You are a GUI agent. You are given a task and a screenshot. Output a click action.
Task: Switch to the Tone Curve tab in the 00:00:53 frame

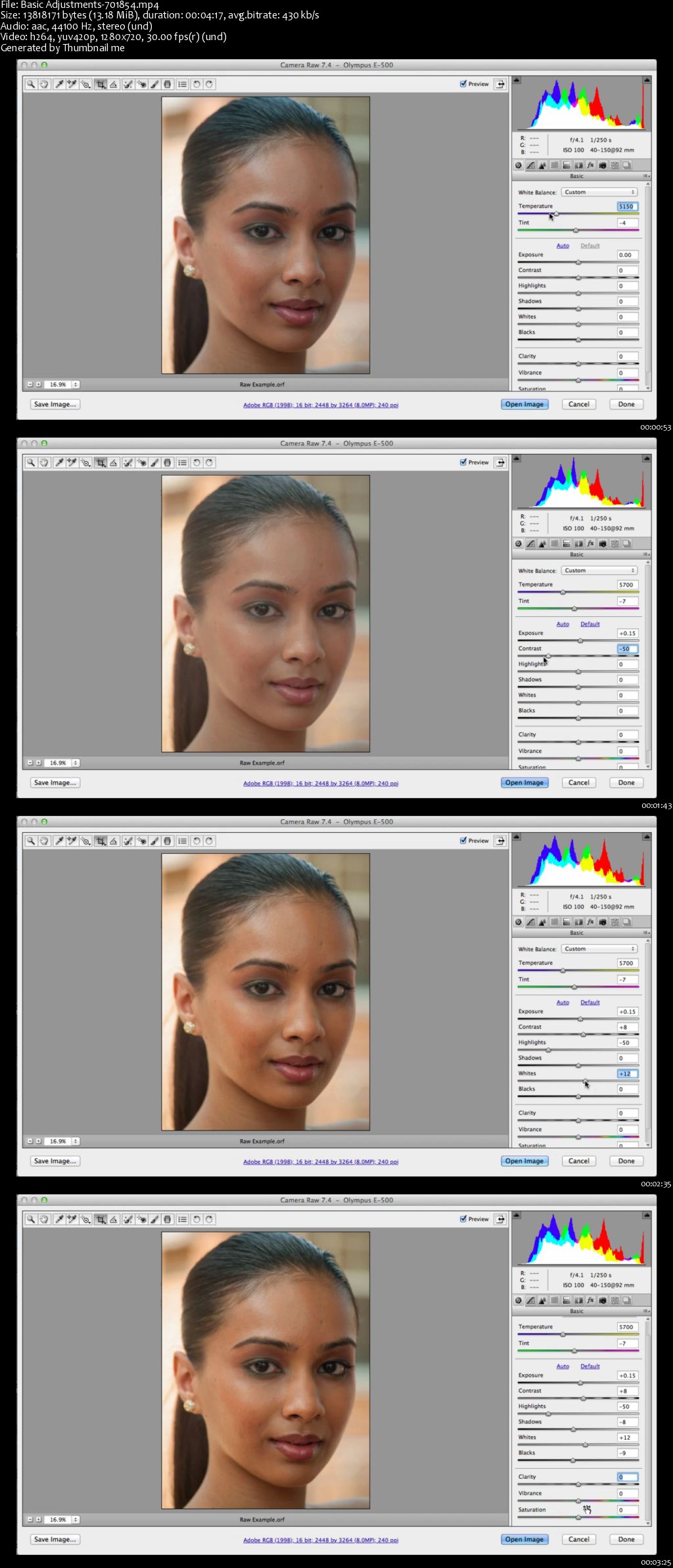coord(530,166)
